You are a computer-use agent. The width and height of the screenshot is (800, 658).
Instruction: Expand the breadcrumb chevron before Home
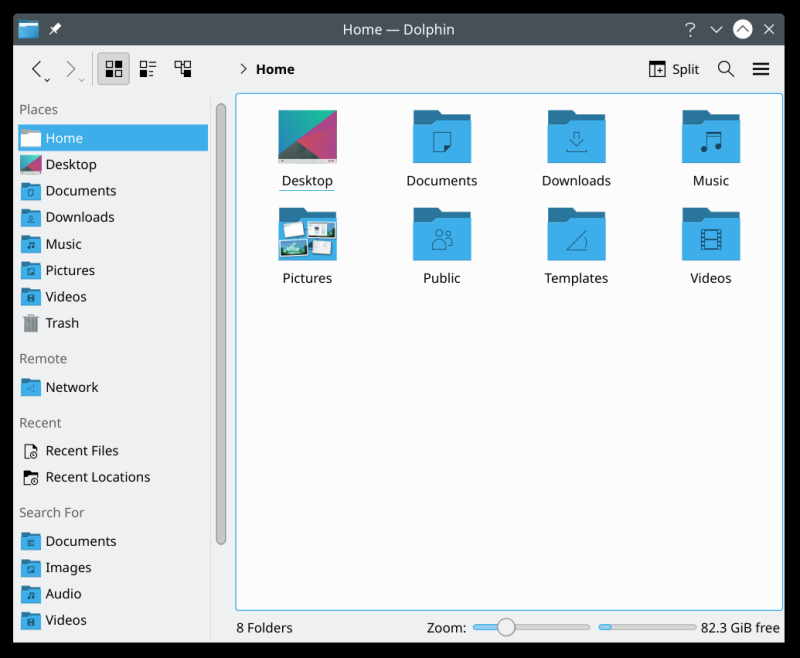(242, 69)
